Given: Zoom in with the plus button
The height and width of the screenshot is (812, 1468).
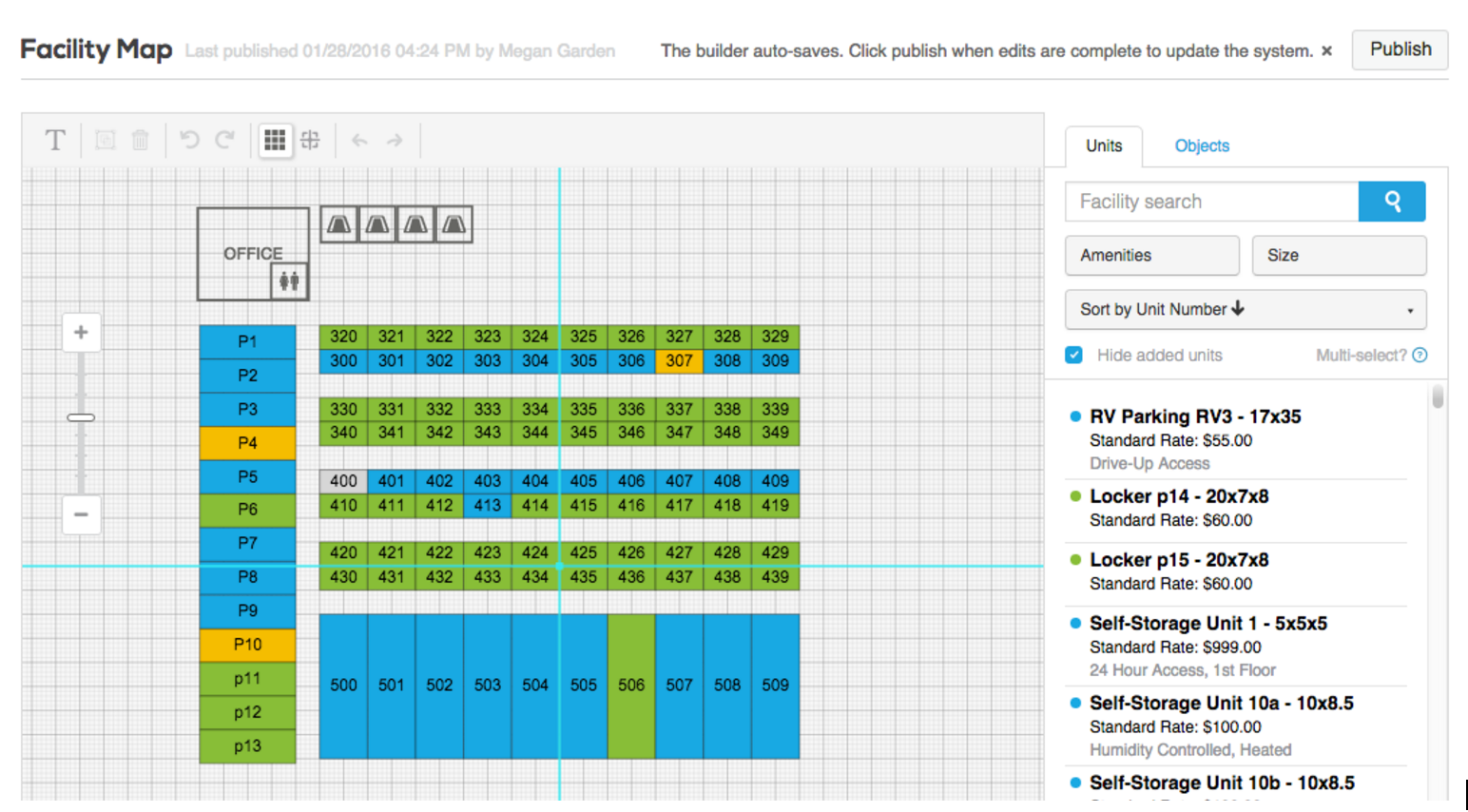Looking at the screenshot, I should pos(81,333).
